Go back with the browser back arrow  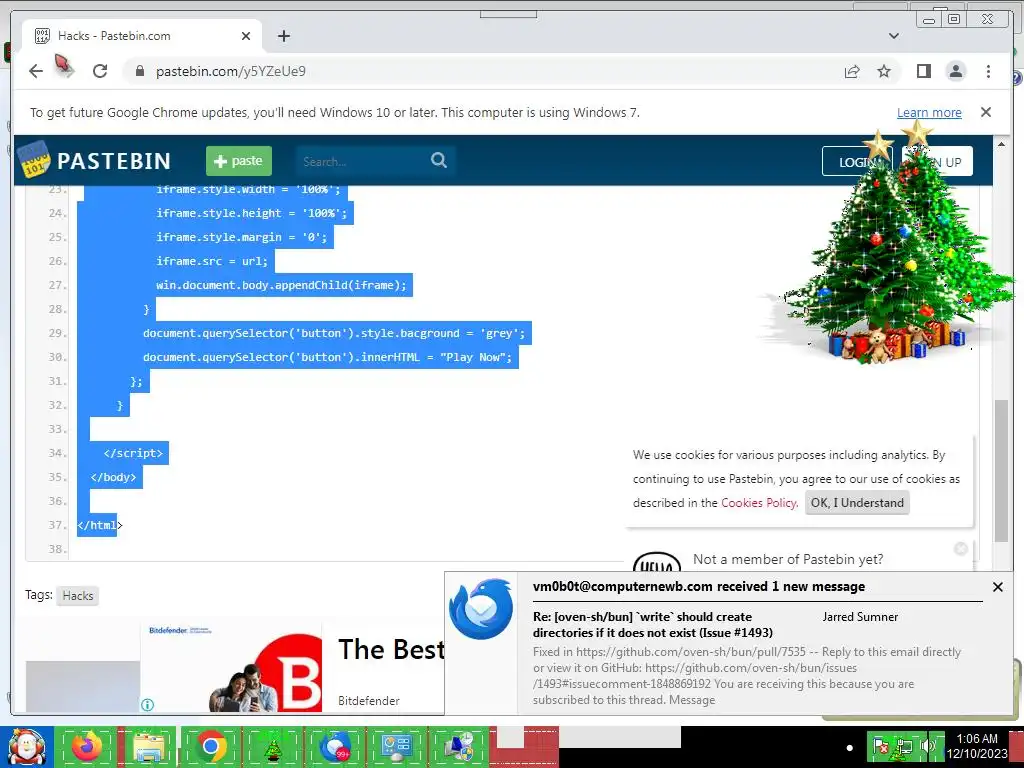[x=35, y=71]
